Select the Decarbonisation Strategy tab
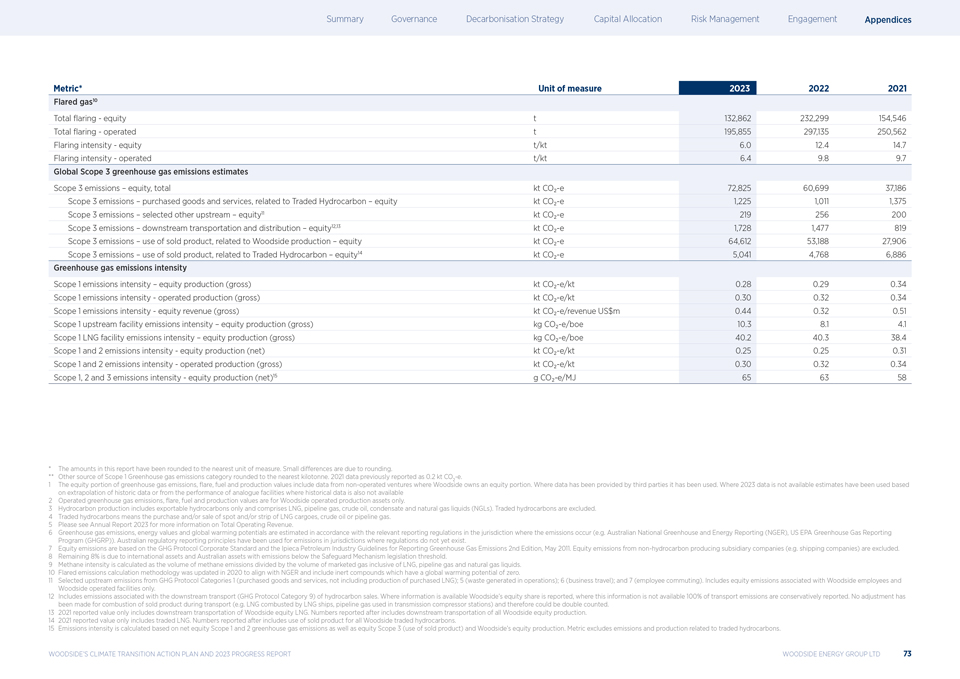The width and height of the screenshot is (960, 679). click(515, 19)
